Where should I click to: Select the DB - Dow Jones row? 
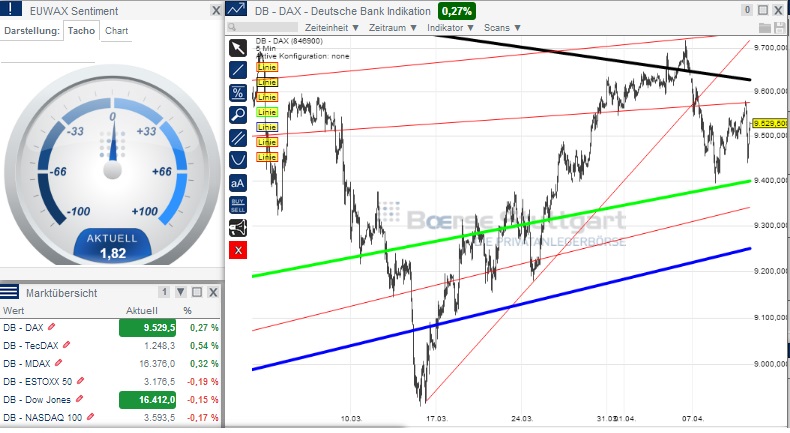pyautogui.click(x=110, y=399)
